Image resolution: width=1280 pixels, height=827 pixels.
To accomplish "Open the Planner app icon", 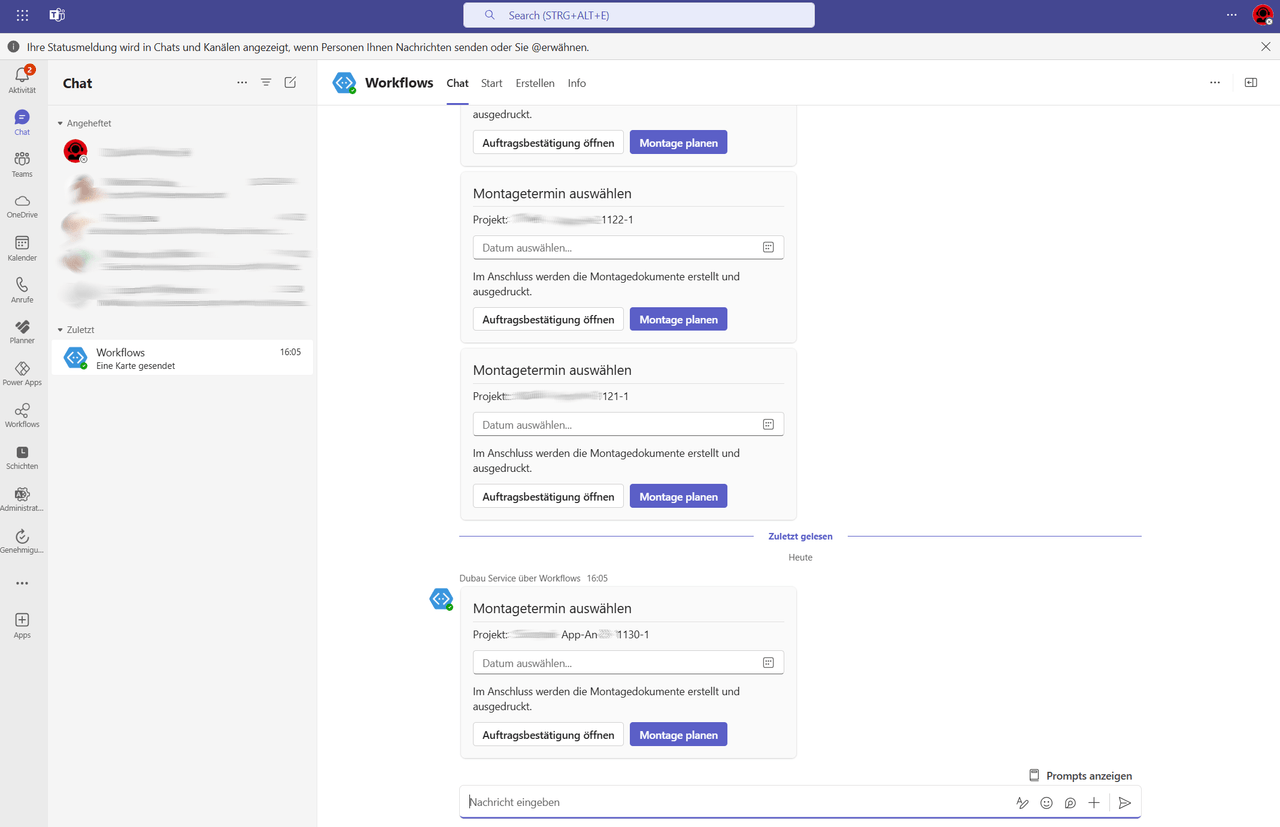I will pyautogui.click(x=22, y=329).
